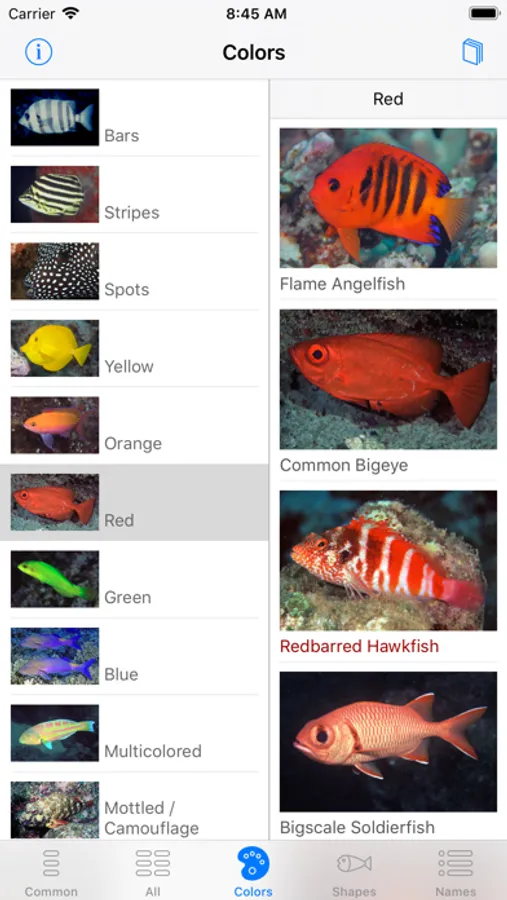Tap the info icon in the header
The image size is (507, 900).
pos(38,52)
